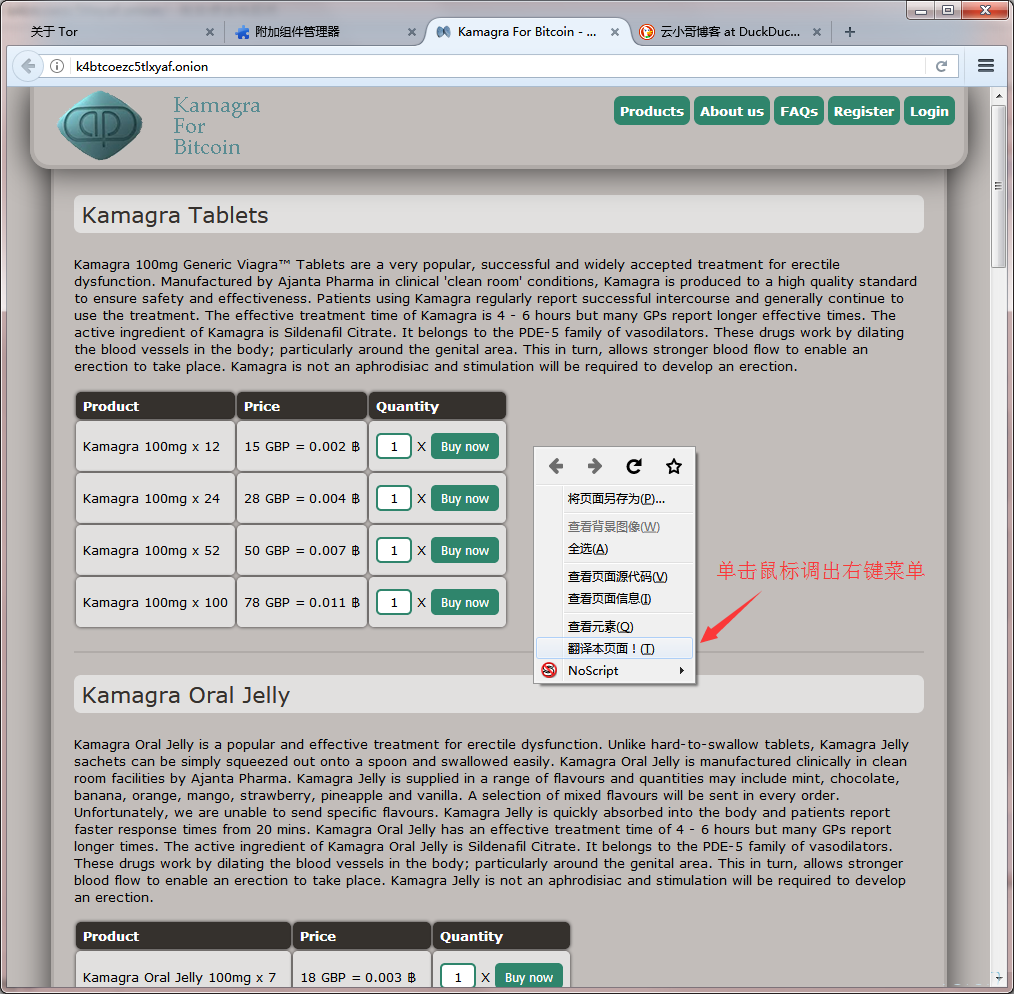This screenshot has width=1014, height=994.
Task: Select 查看页面源代码 menu entry
Action: coord(614,576)
